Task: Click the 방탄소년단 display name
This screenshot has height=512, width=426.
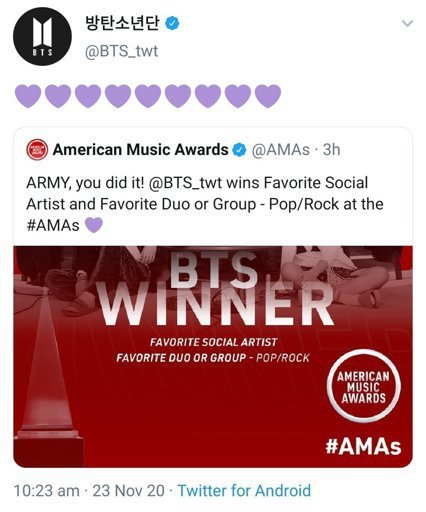Action: pyautogui.click(x=123, y=23)
